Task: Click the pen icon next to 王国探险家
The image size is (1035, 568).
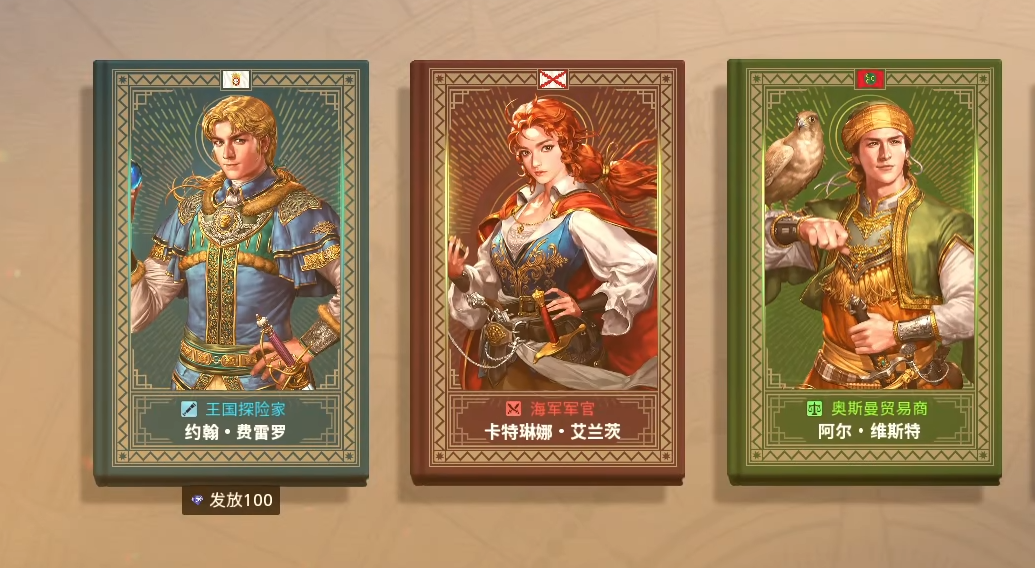Action: (189, 409)
